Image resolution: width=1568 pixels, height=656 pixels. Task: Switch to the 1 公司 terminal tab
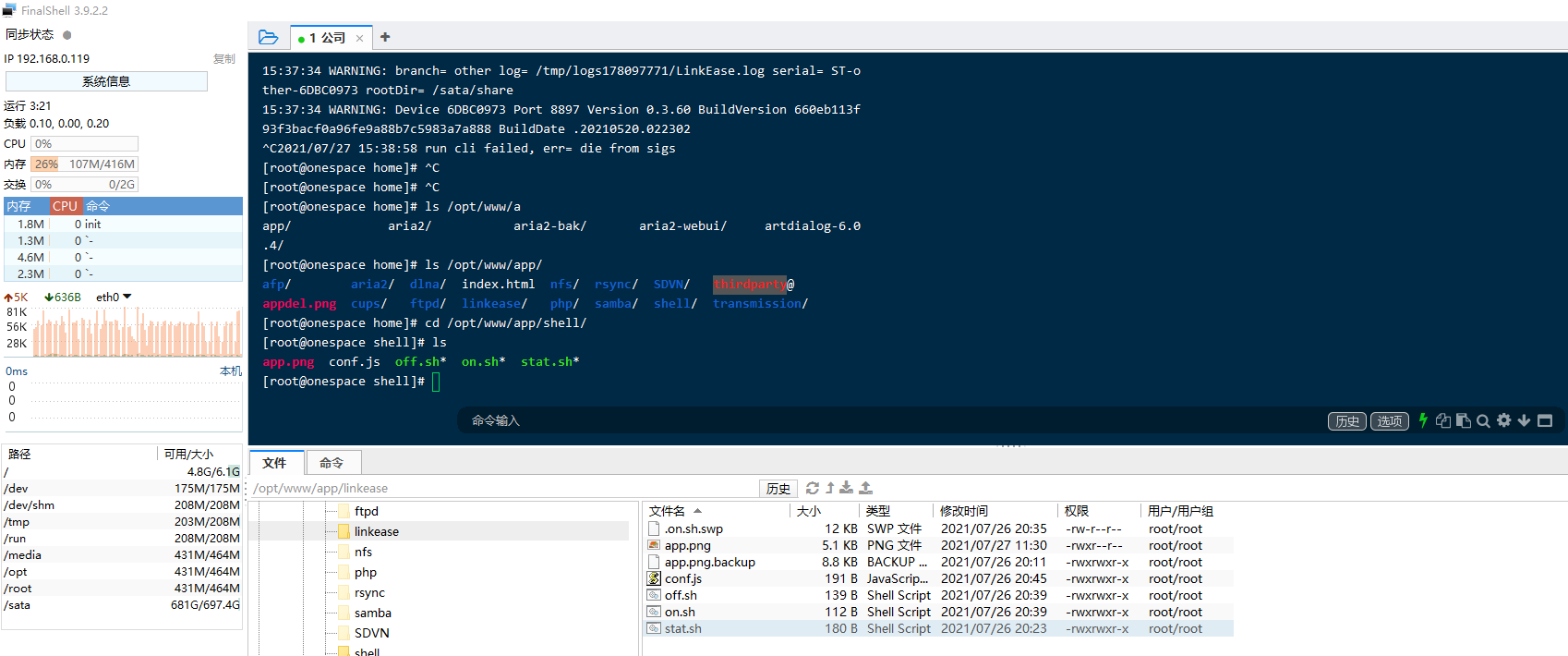(x=327, y=38)
